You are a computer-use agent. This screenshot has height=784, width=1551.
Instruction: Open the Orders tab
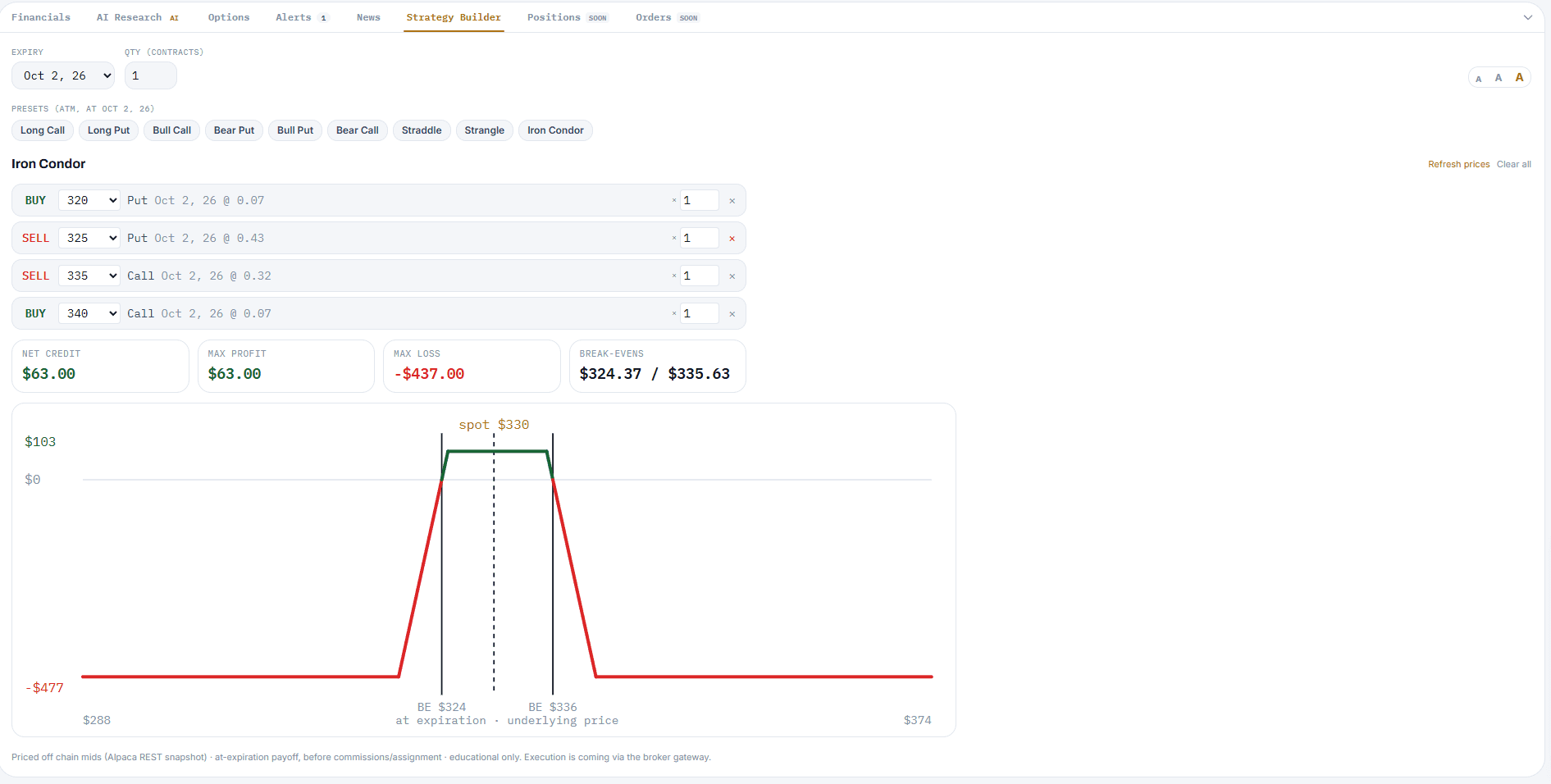pyautogui.click(x=667, y=17)
